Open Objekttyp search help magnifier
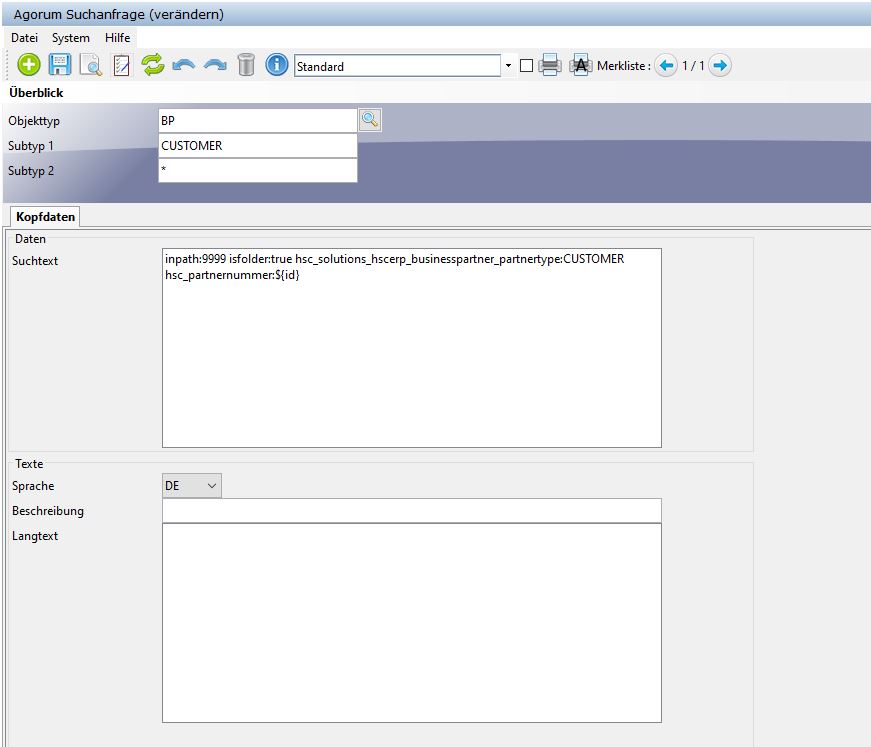The image size is (871, 747). click(x=370, y=120)
